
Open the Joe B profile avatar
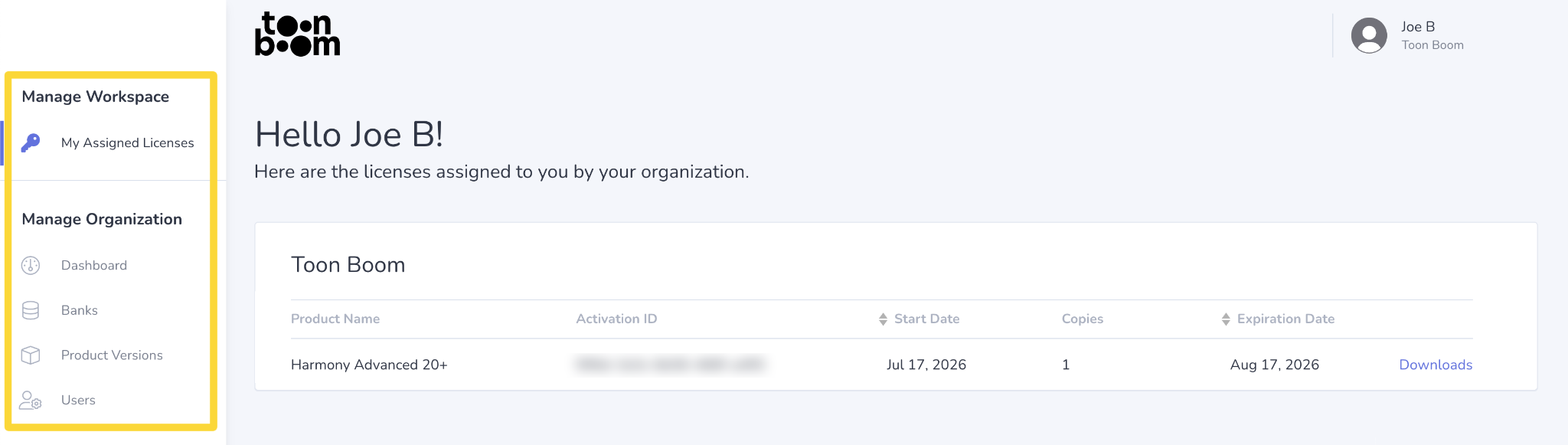coord(1369,35)
